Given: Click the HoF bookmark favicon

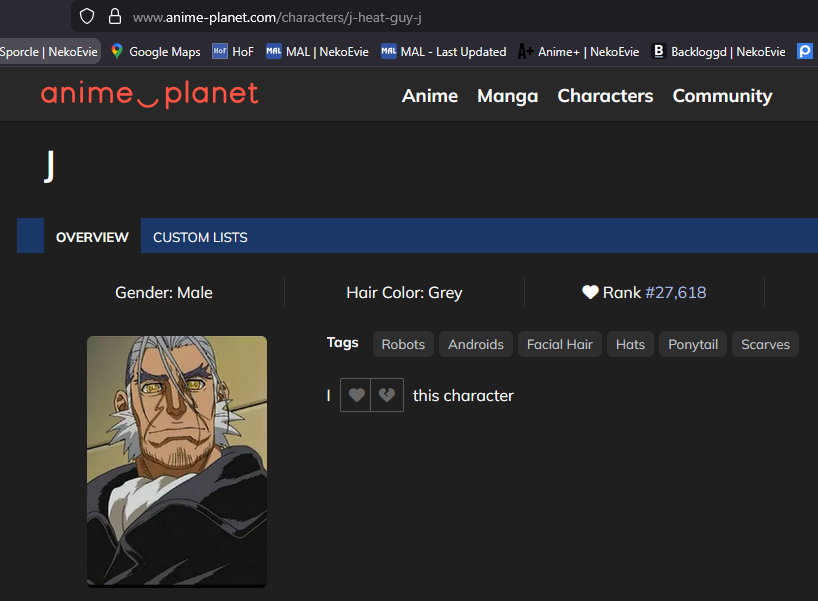Looking at the screenshot, I should click(x=220, y=51).
